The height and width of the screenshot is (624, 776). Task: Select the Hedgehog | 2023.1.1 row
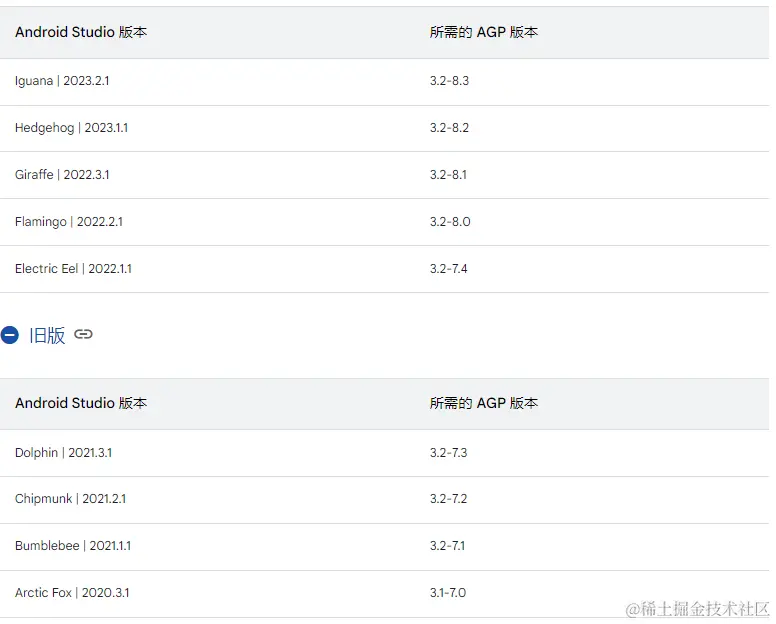tap(71, 128)
